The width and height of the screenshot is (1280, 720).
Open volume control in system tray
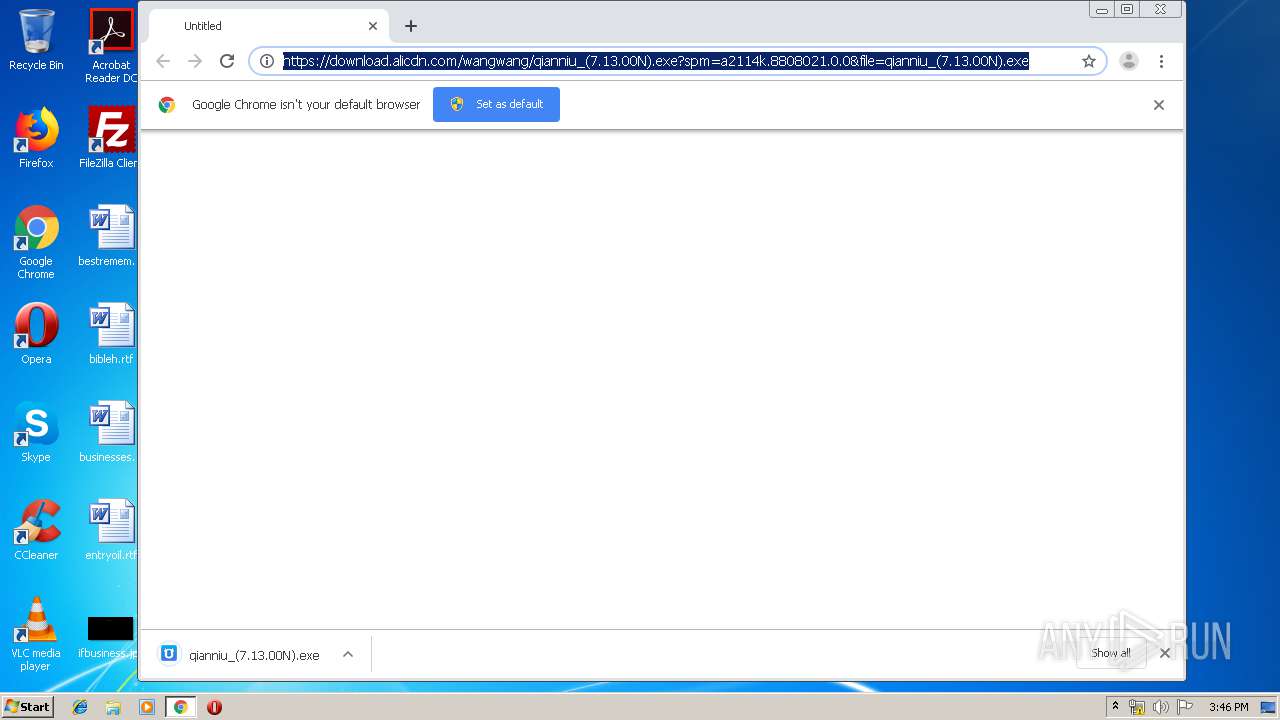point(1160,707)
